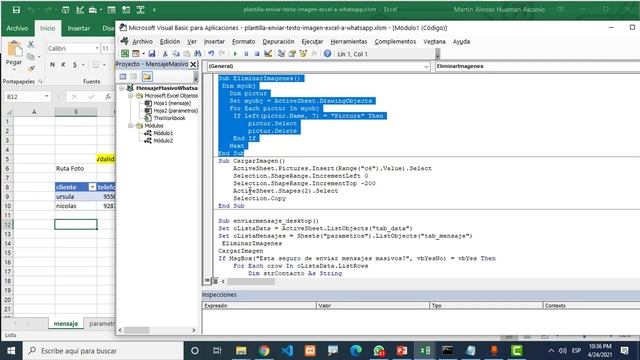Open the Name Box dropdown arrow next to B12

tap(47, 96)
